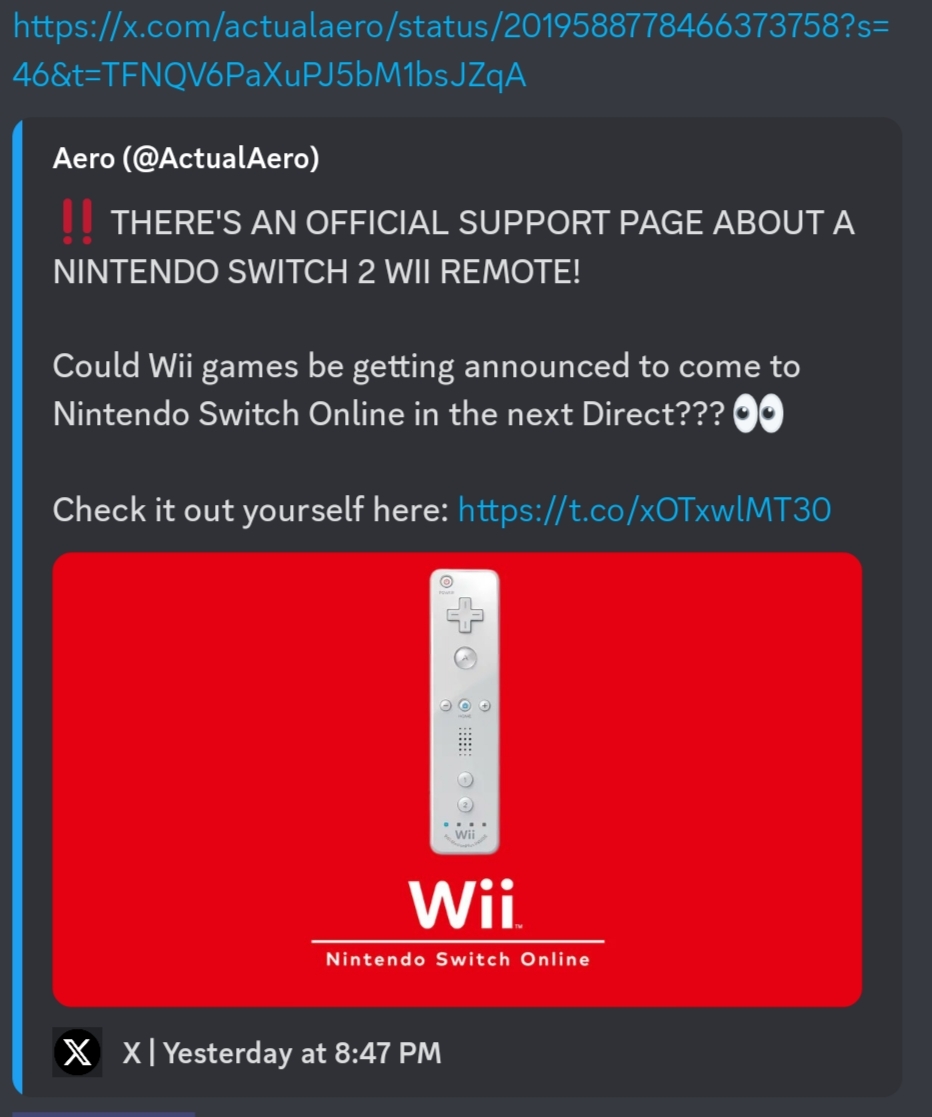Click the Yesterday at 8:47 PM timestamp
The height and width of the screenshot is (1117, 932).
tap(302, 1053)
